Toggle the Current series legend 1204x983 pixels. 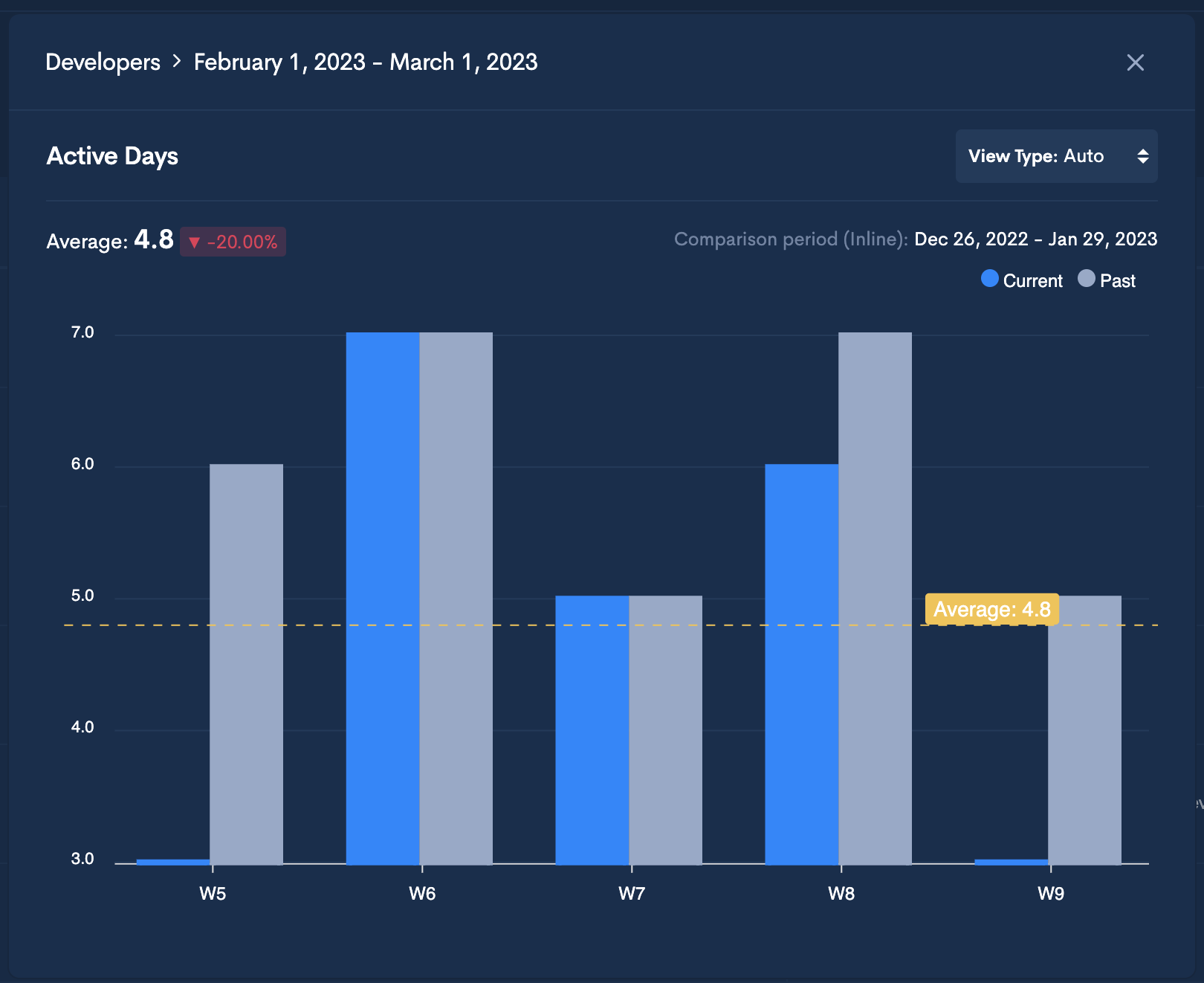click(x=1022, y=280)
